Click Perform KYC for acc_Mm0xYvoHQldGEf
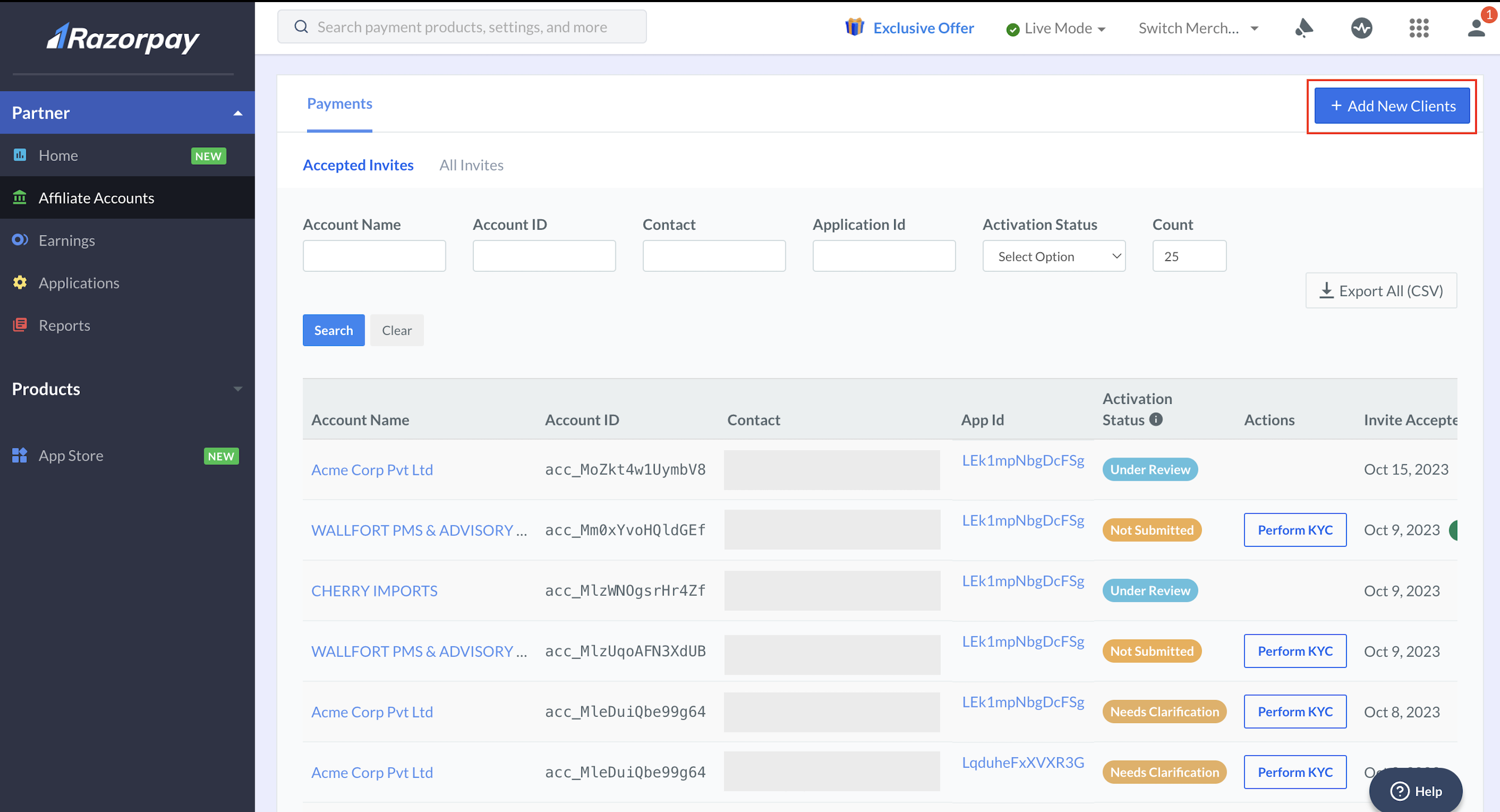The width and height of the screenshot is (1500, 812). pyautogui.click(x=1294, y=530)
